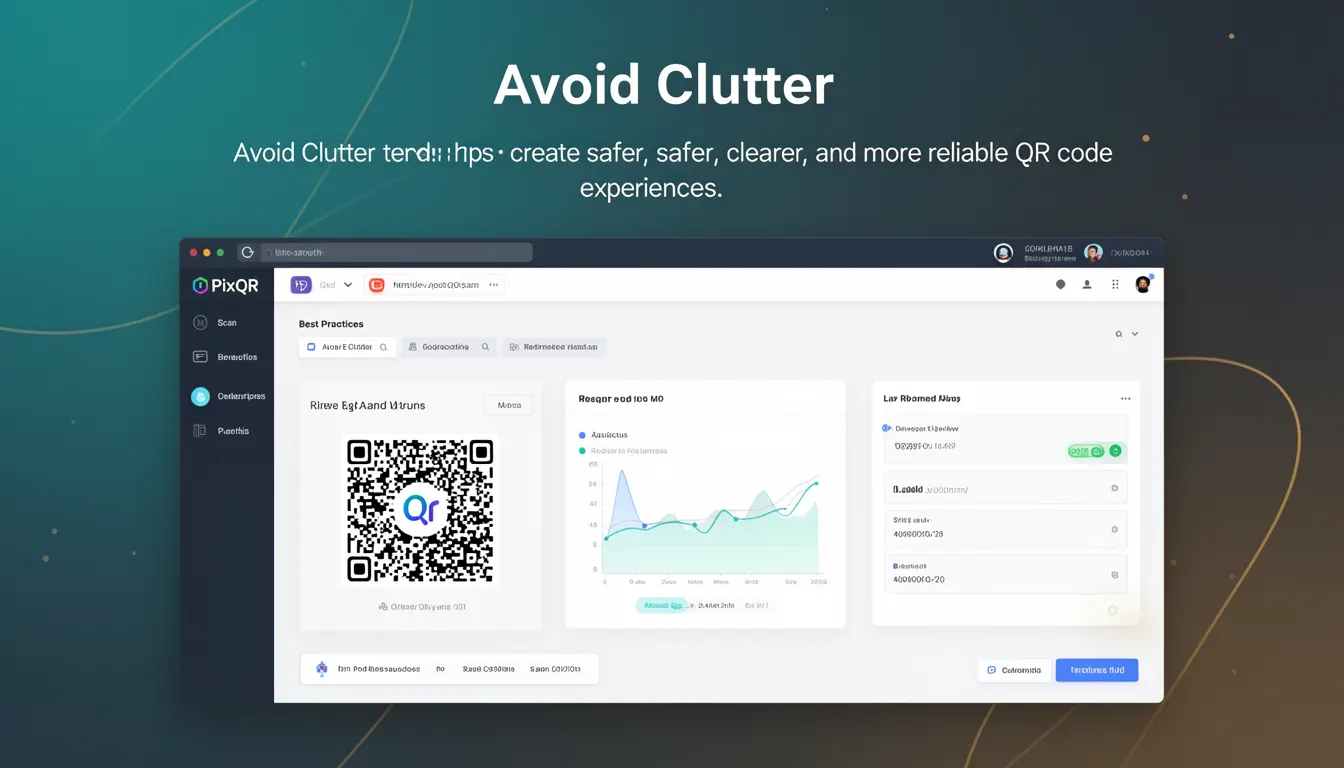
Task: Click the blue legend dot in the chart
Action: tap(582, 435)
